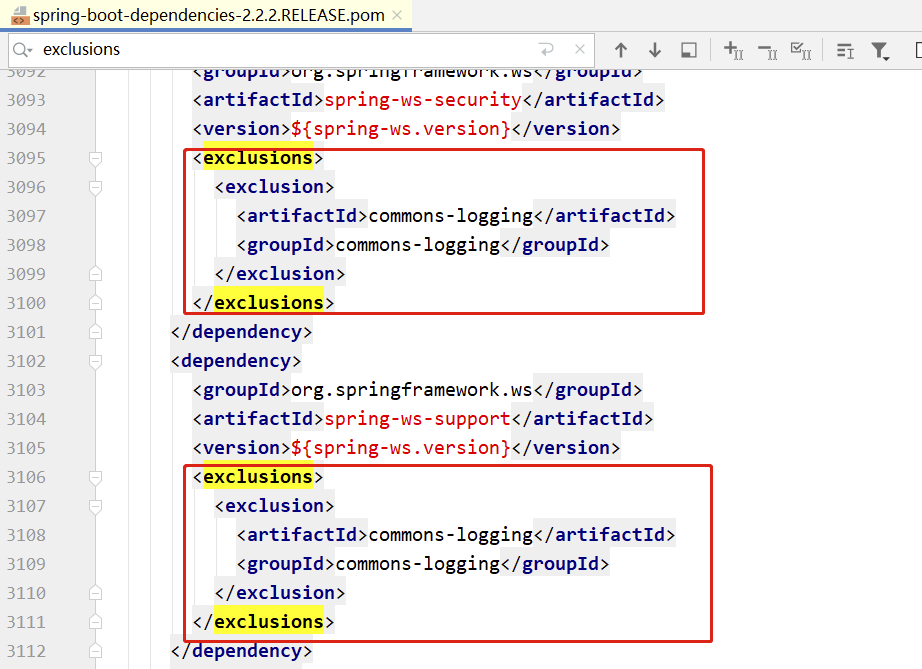Open search results in find window
This screenshot has height=669, width=922.
pyautogui.click(x=689, y=50)
